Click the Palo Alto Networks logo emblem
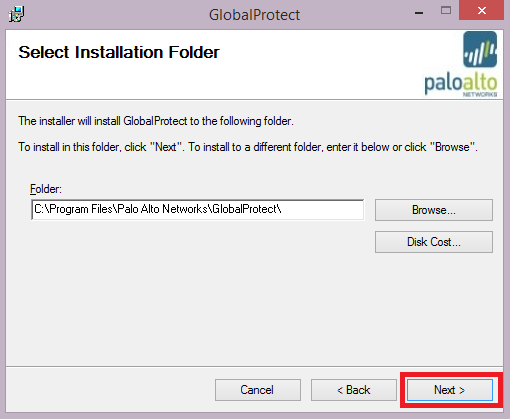This screenshot has width=510, height=419. point(480,49)
